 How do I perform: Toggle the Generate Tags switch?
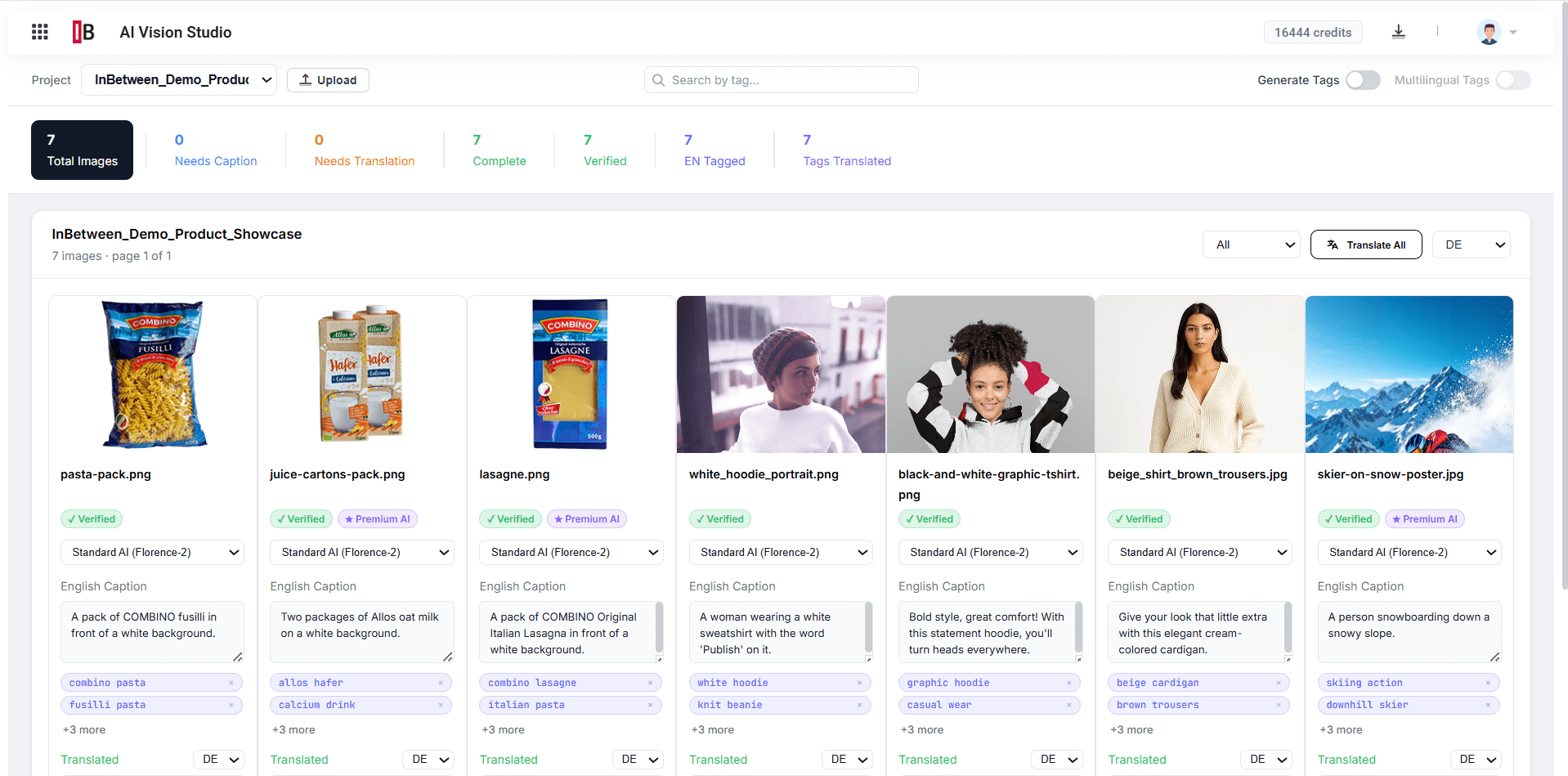[1363, 80]
